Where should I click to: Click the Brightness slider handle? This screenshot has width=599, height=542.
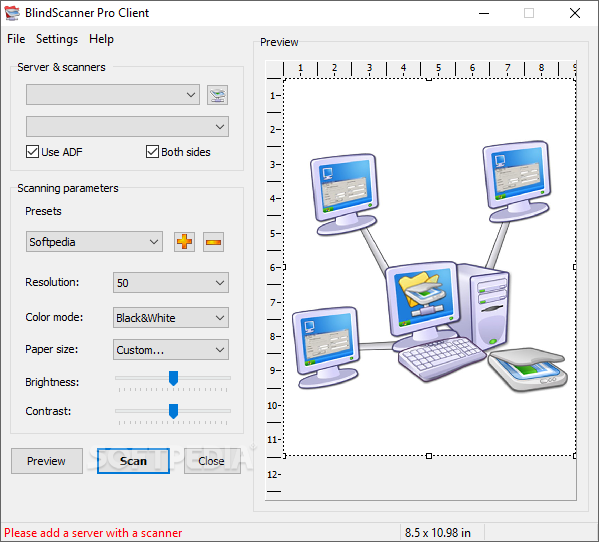[173, 378]
